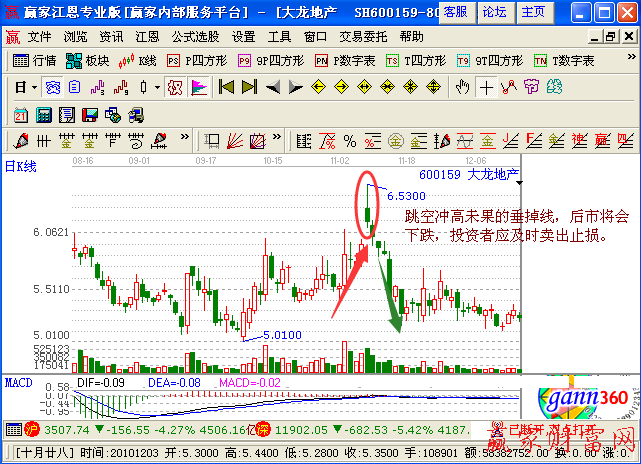Open the P四方形 square tool
This screenshot has height=464, width=641.
[x=197, y=61]
